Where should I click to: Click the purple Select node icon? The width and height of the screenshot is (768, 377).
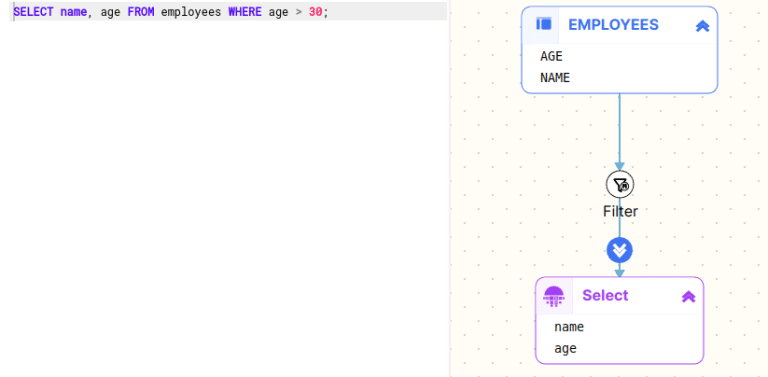554,296
